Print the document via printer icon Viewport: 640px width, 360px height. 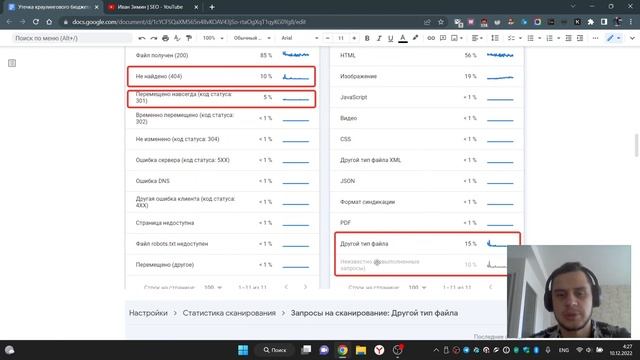pos(165,38)
